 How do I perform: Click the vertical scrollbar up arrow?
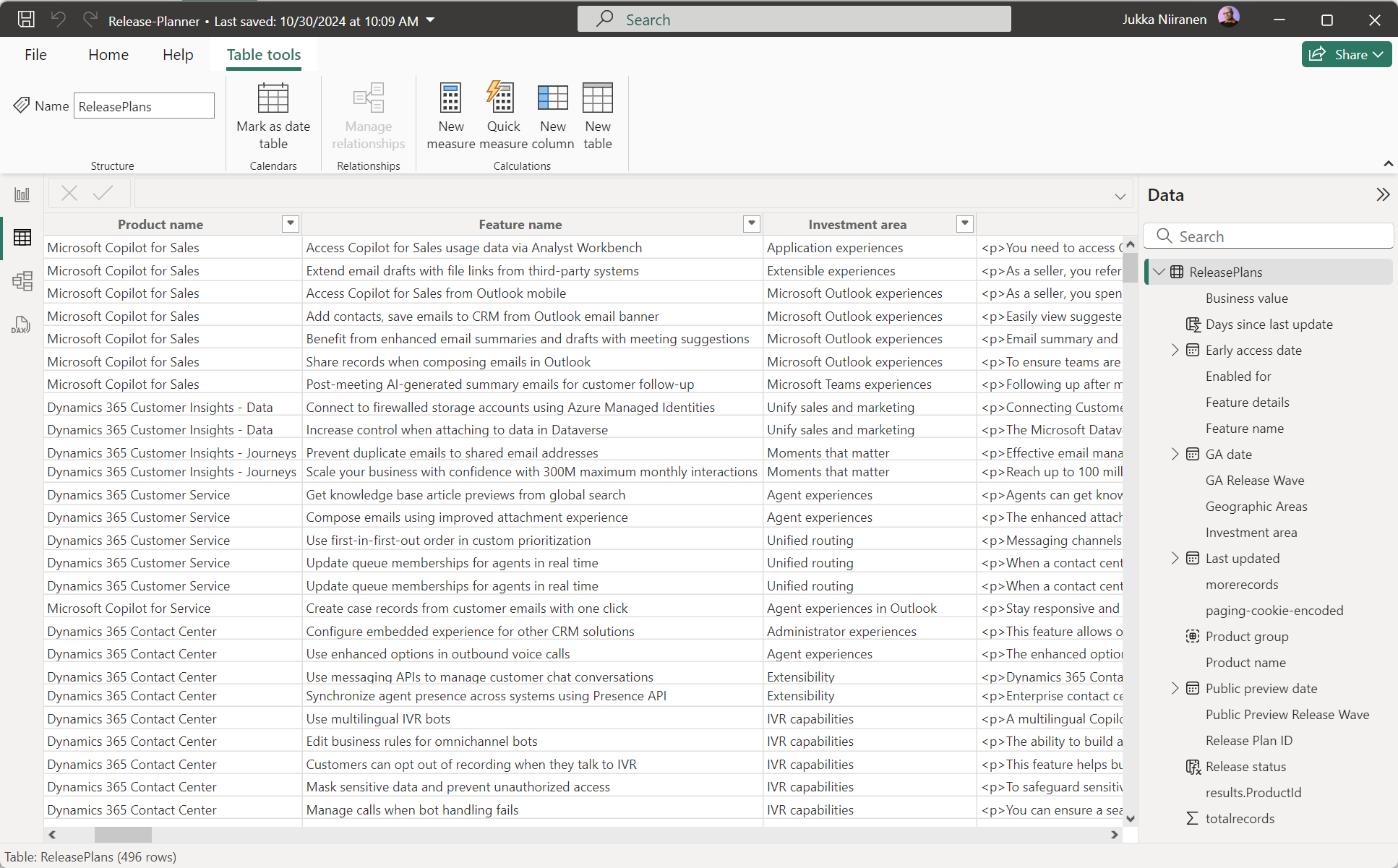tap(1131, 244)
